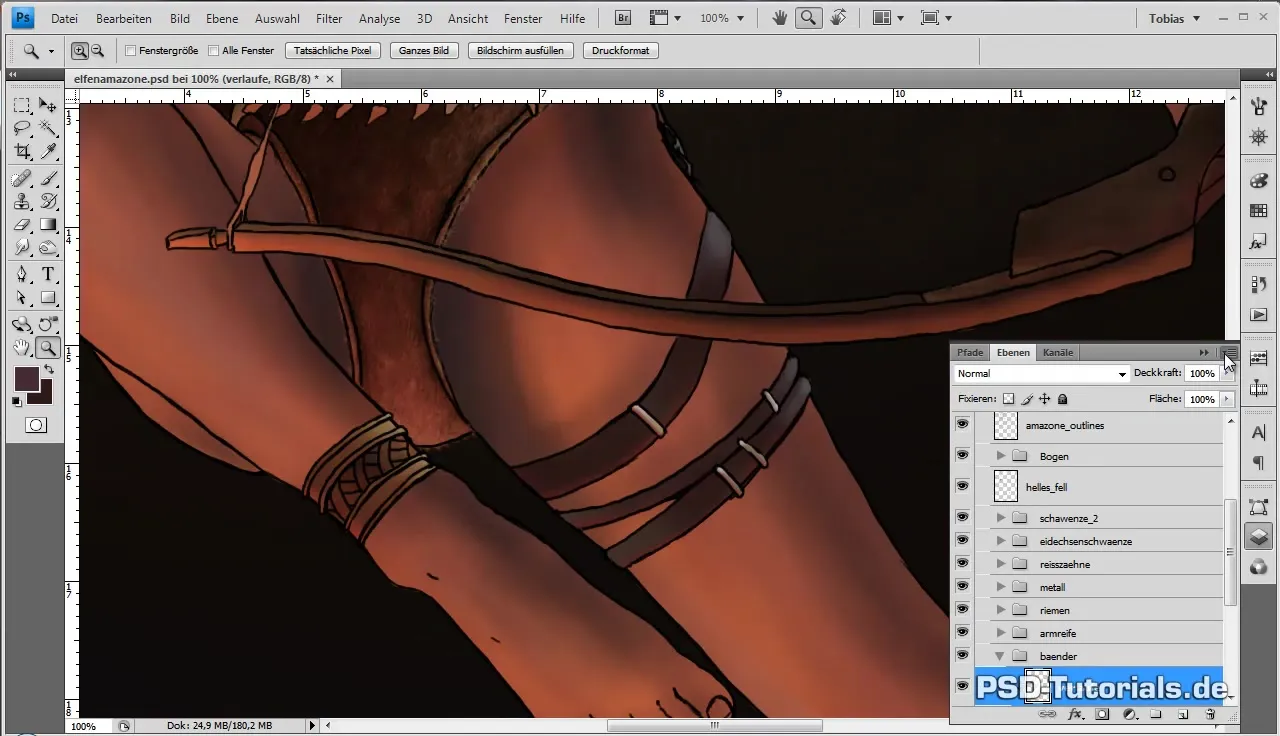Click zoom-out minus magnifier in options bar
The image size is (1280, 736).
click(98, 51)
